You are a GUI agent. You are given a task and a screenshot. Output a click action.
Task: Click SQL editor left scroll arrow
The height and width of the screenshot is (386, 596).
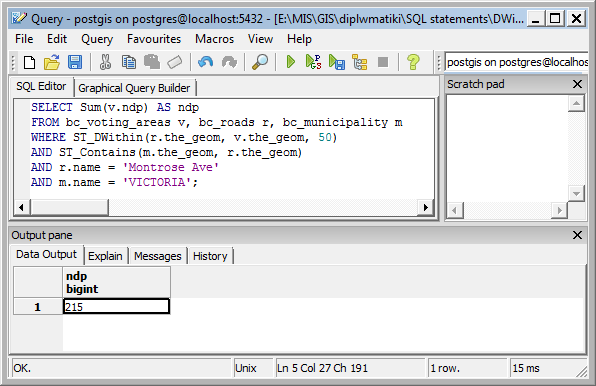click(21, 207)
